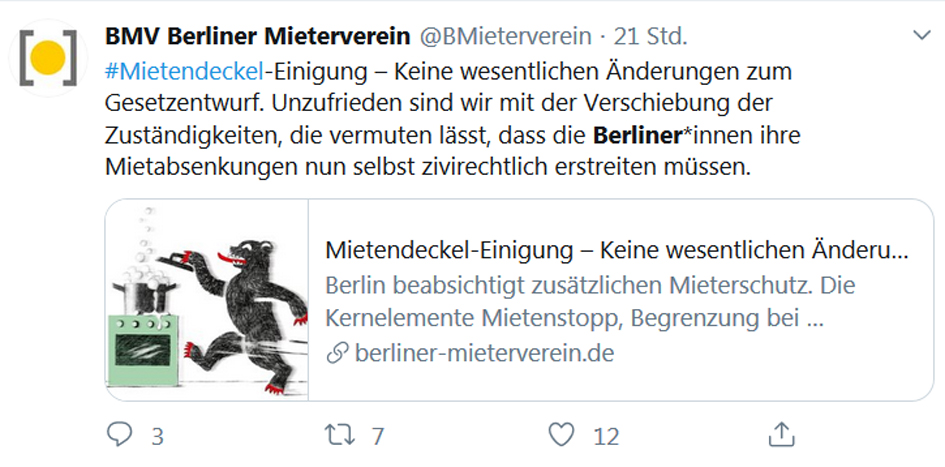Expand the tweet options chevron
Viewport: 945px width, 467px height.
[921, 37]
